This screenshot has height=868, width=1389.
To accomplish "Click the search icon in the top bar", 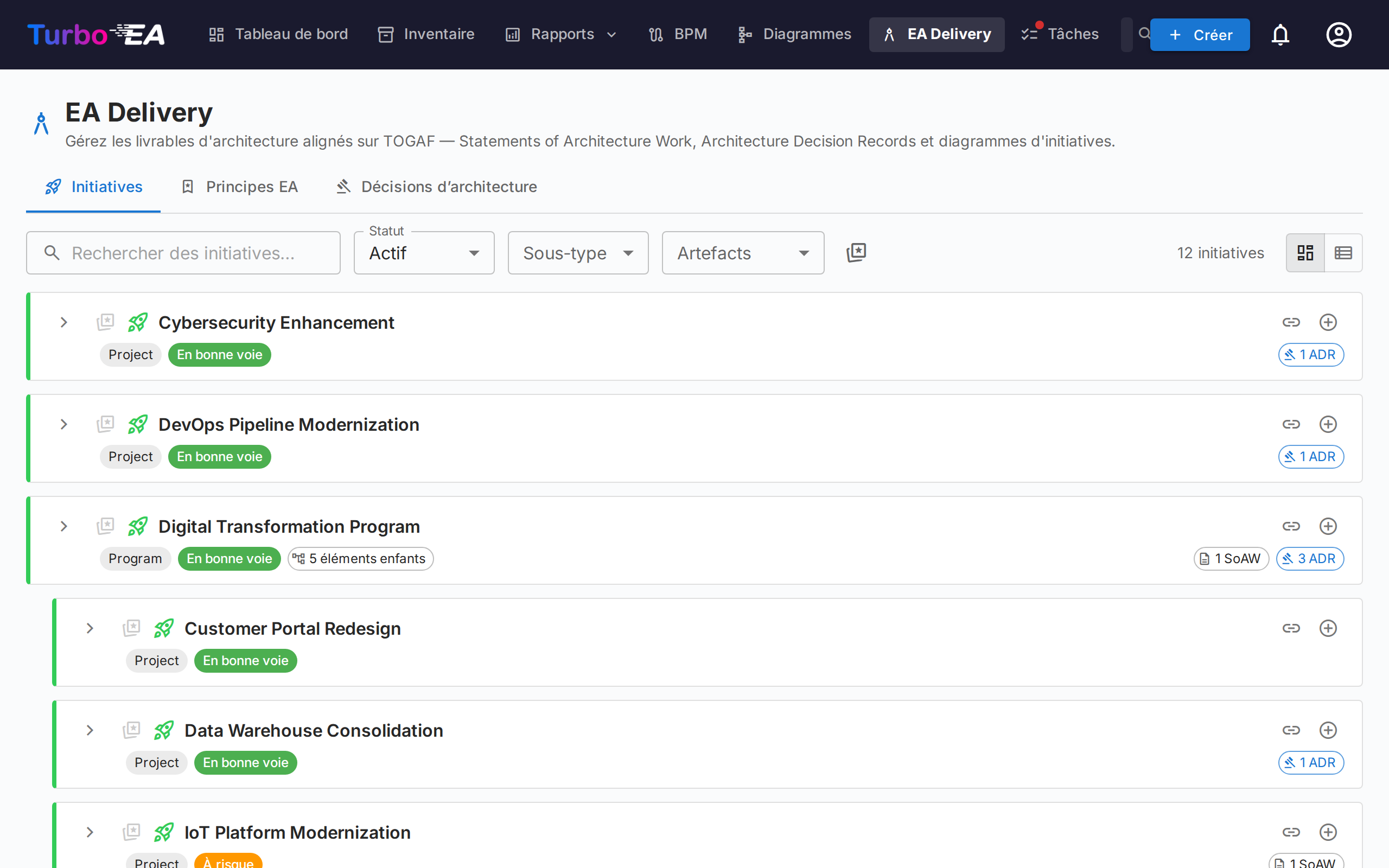I will pyautogui.click(x=1144, y=33).
